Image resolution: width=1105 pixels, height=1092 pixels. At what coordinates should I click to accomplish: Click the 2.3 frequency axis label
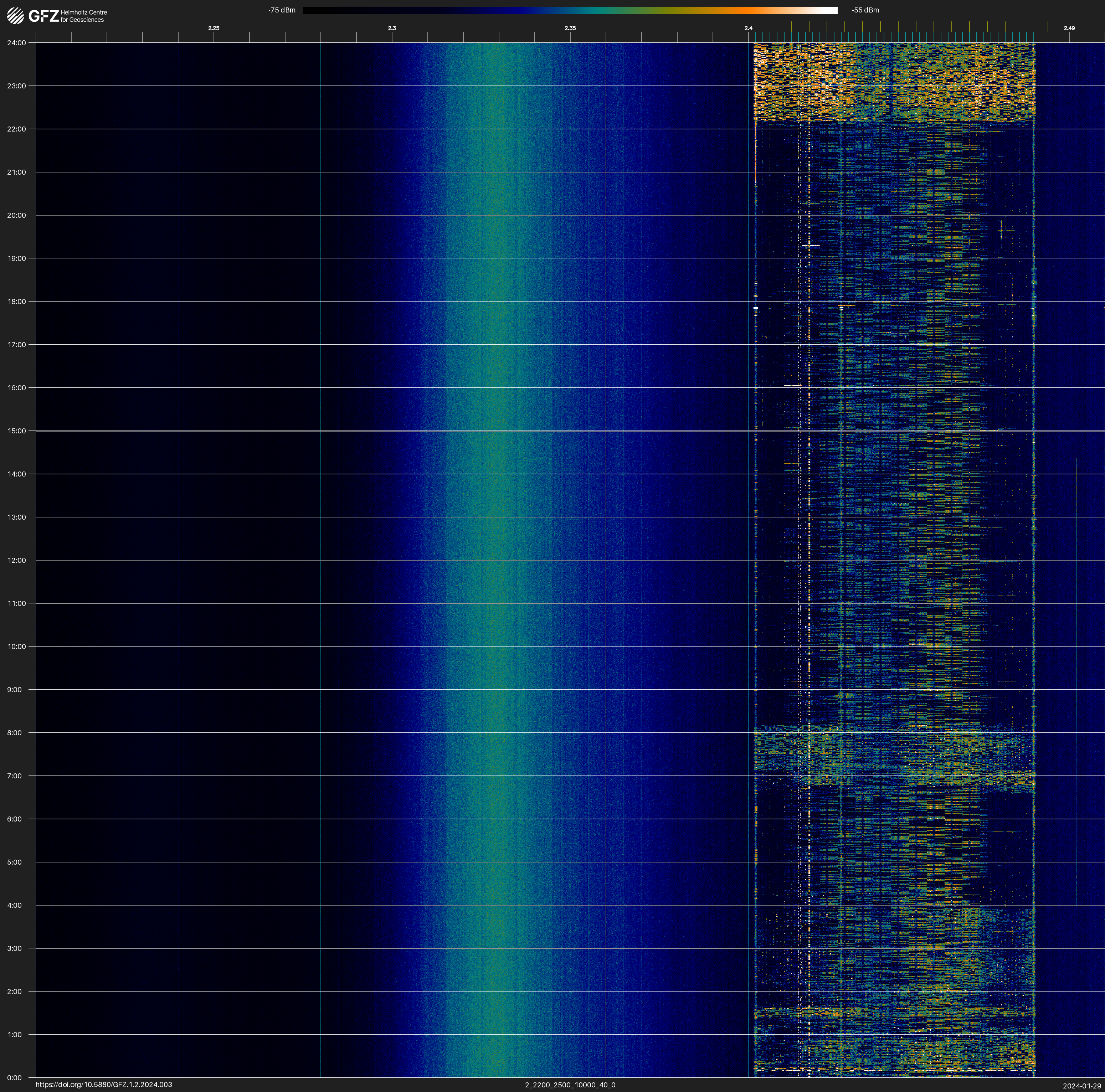(392, 28)
